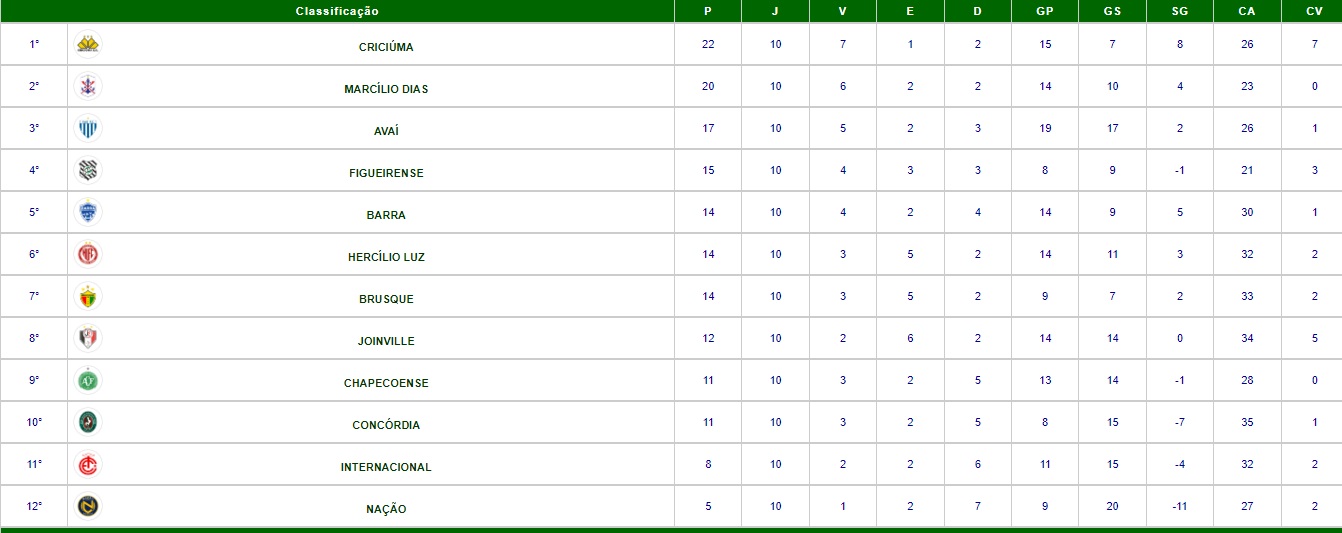Select the Concórdia team badge
Viewport: 1342px width, 533px height.
pos(89,423)
